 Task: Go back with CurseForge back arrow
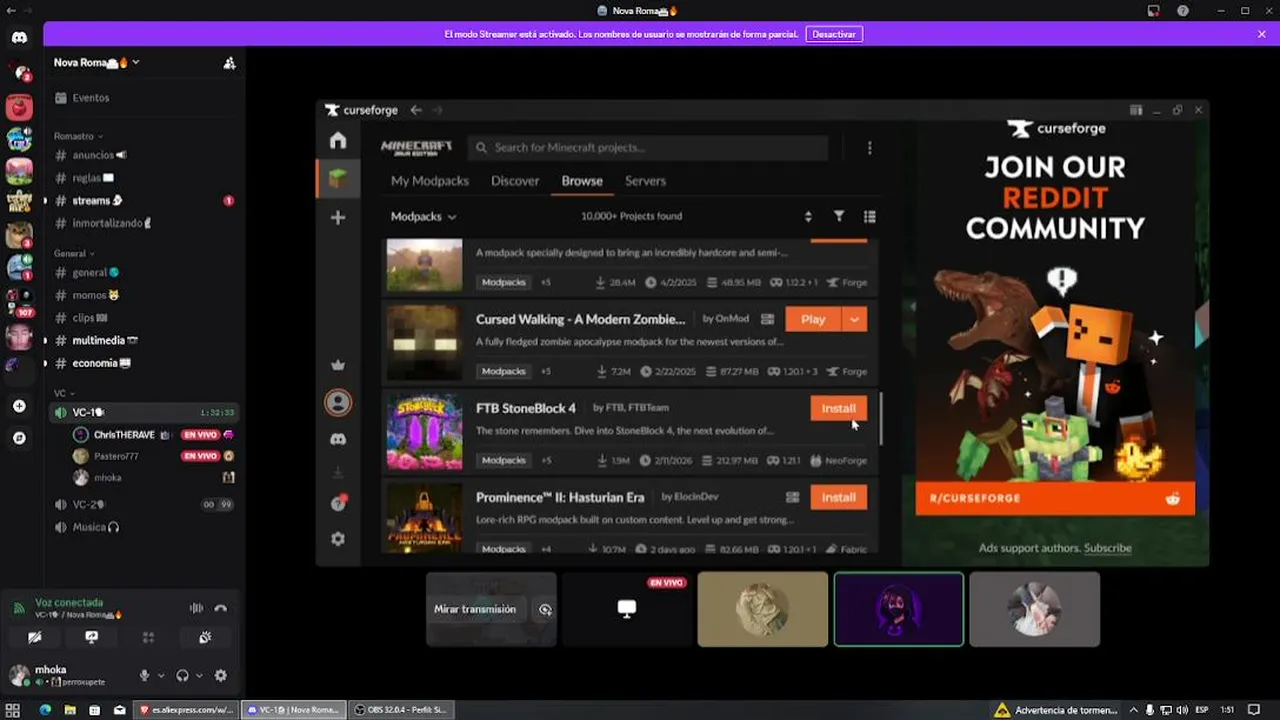(416, 110)
